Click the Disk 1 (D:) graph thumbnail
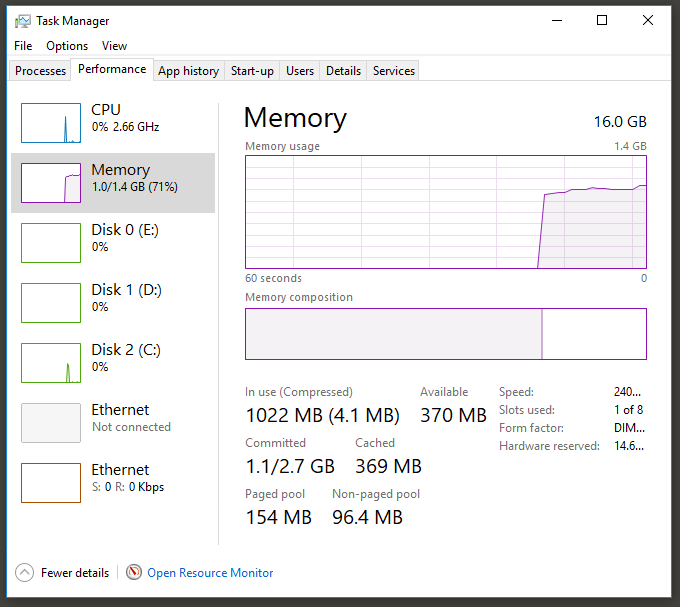The height and width of the screenshot is (607, 680). point(51,303)
